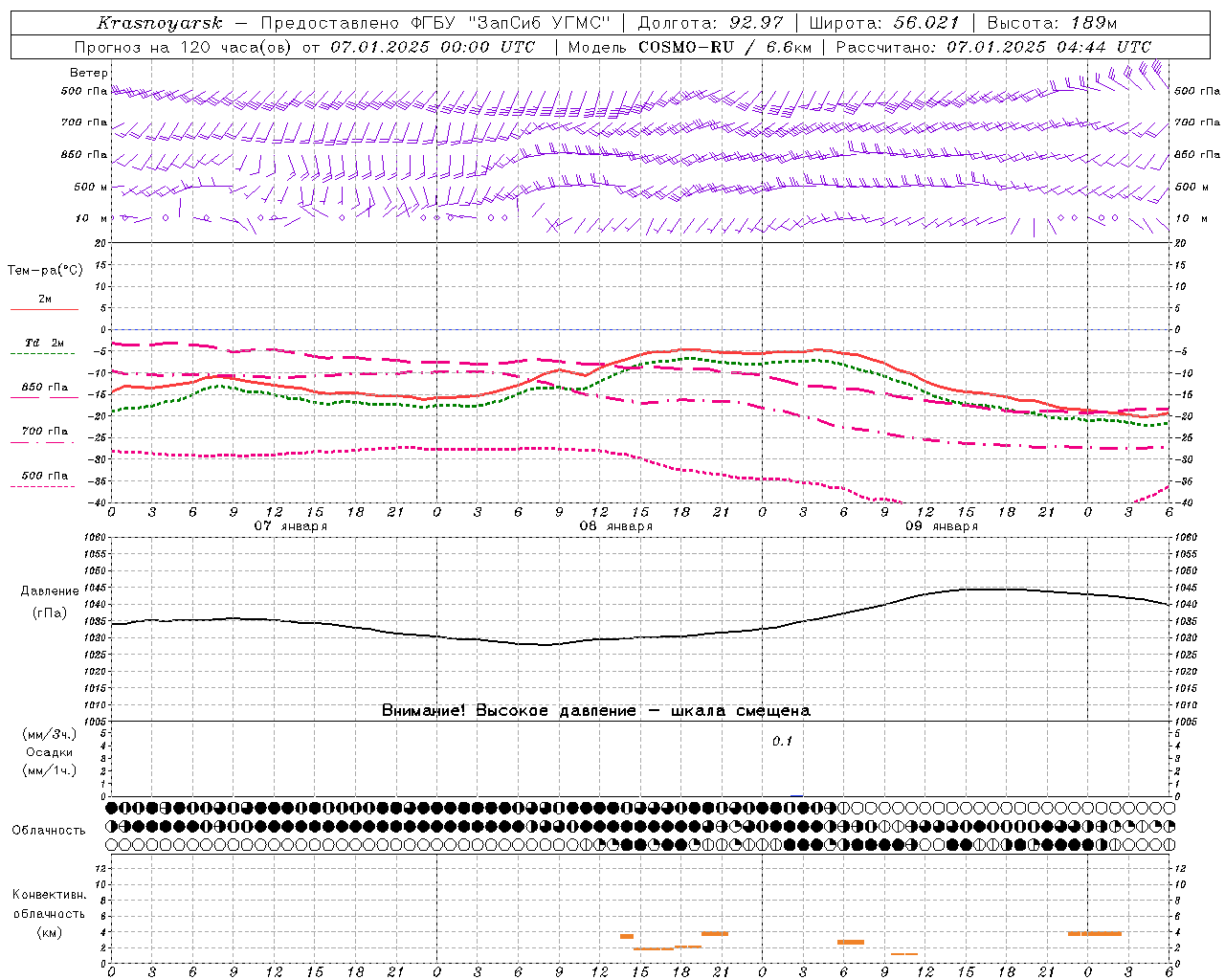Click the Td 2м dashed legend line
The height and width of the screenshot is (980, 1225).
pyautogui.click(x=44, y=354)
